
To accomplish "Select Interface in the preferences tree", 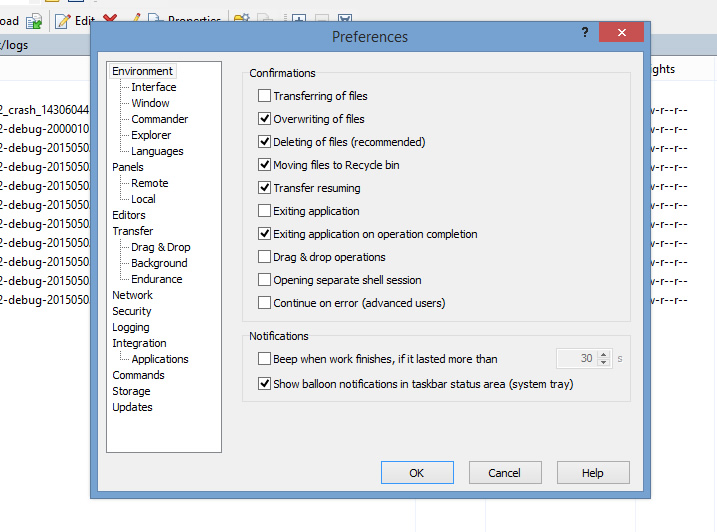I will point(153,87).
